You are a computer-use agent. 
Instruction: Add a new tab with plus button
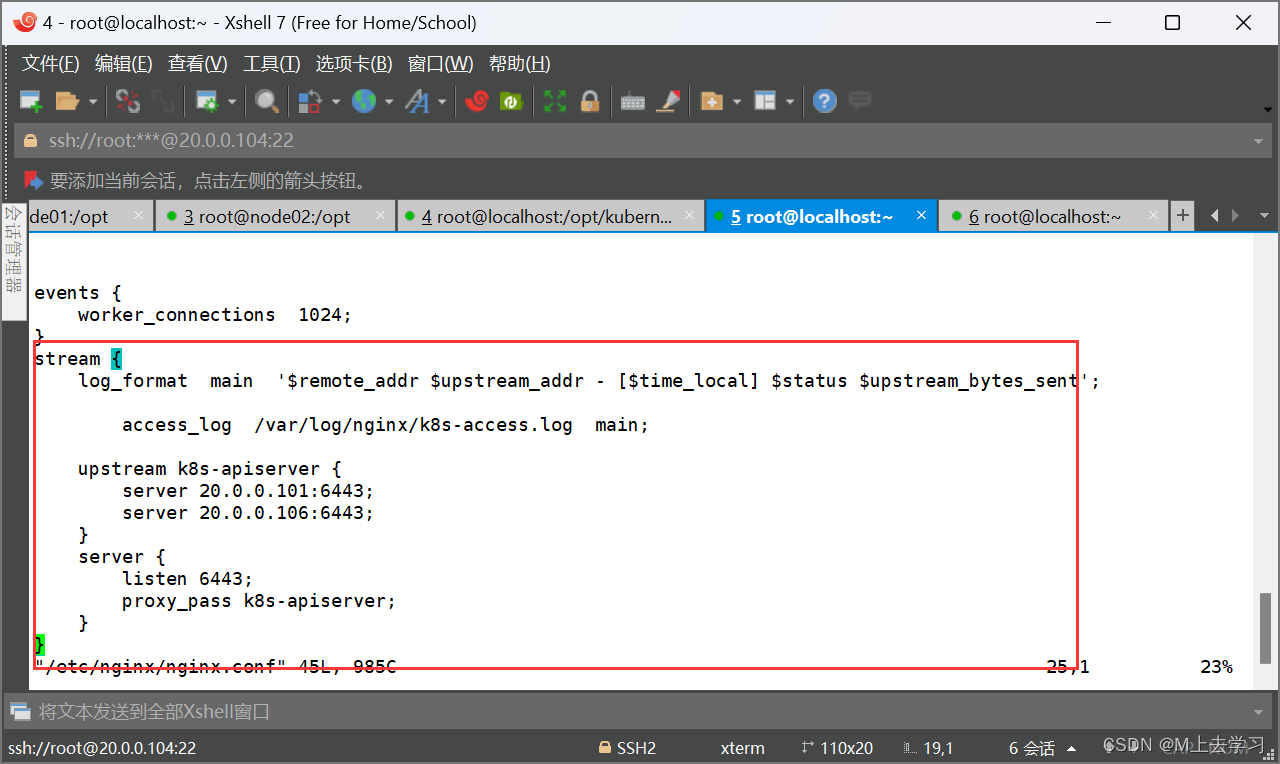[x=1183, y=215]
